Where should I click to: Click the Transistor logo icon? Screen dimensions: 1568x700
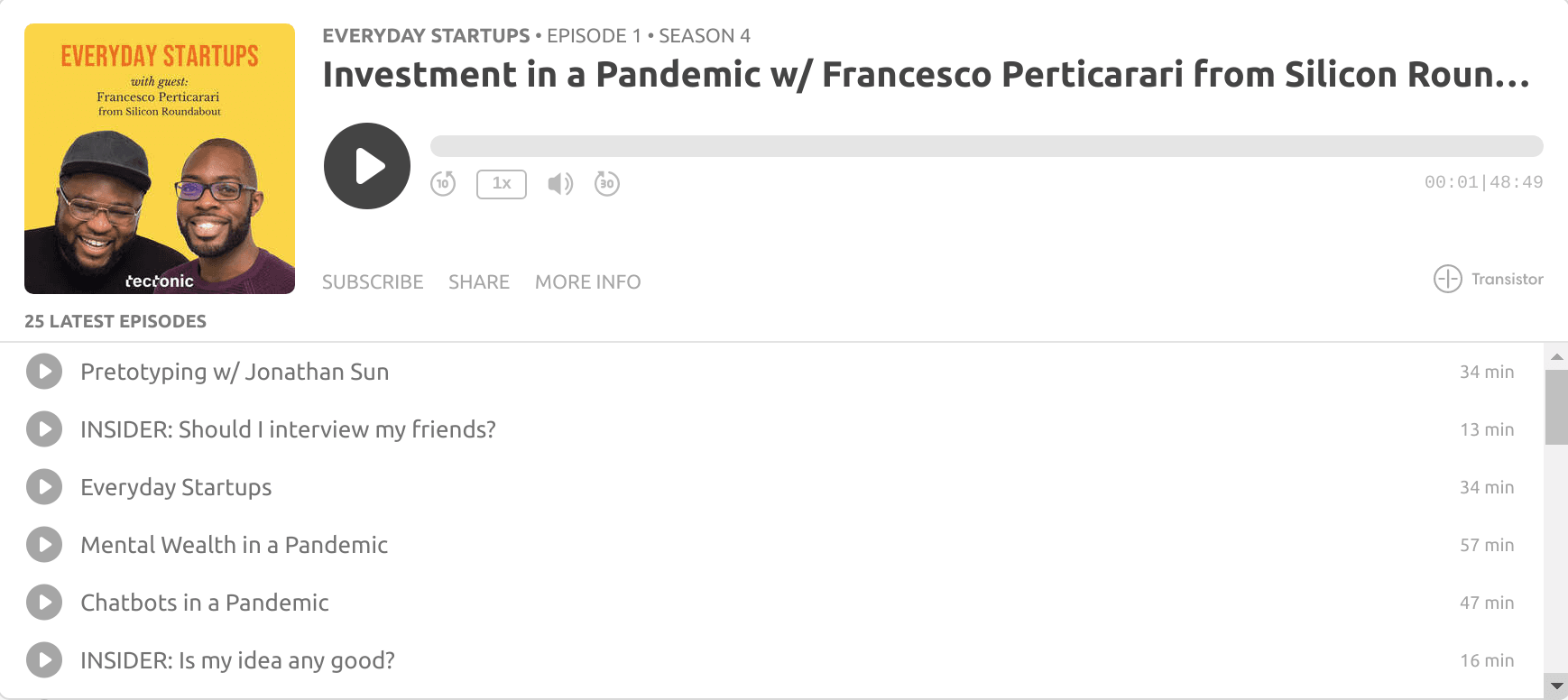1447,280
